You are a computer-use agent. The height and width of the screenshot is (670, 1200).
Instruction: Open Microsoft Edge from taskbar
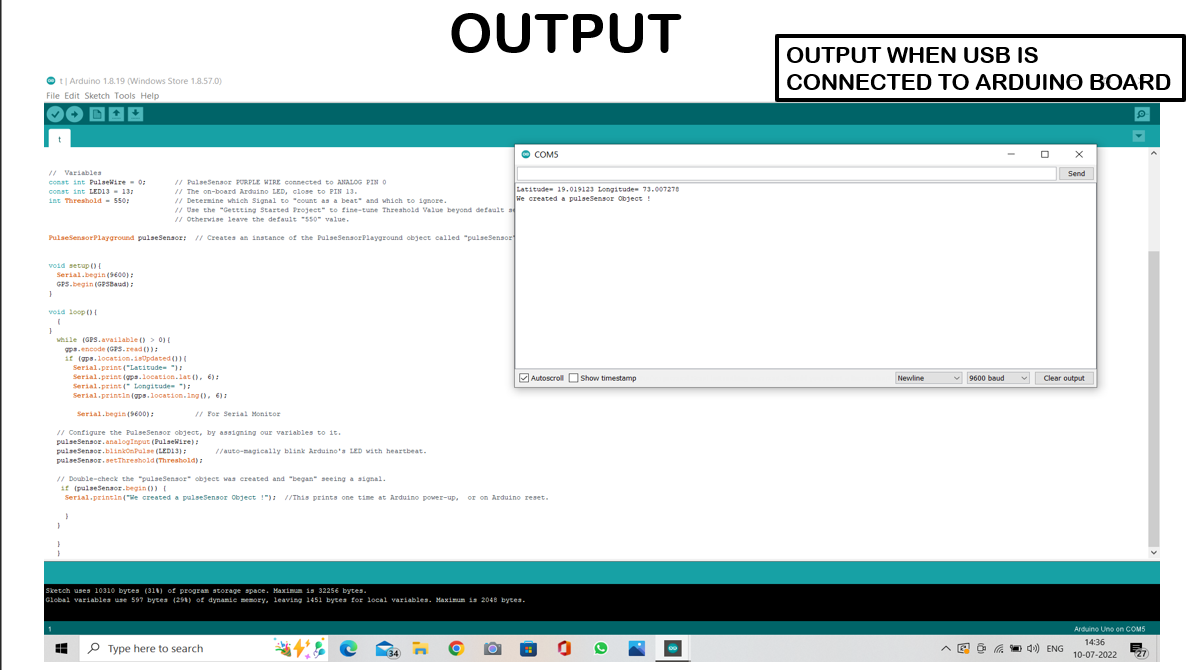coord(348,649)
